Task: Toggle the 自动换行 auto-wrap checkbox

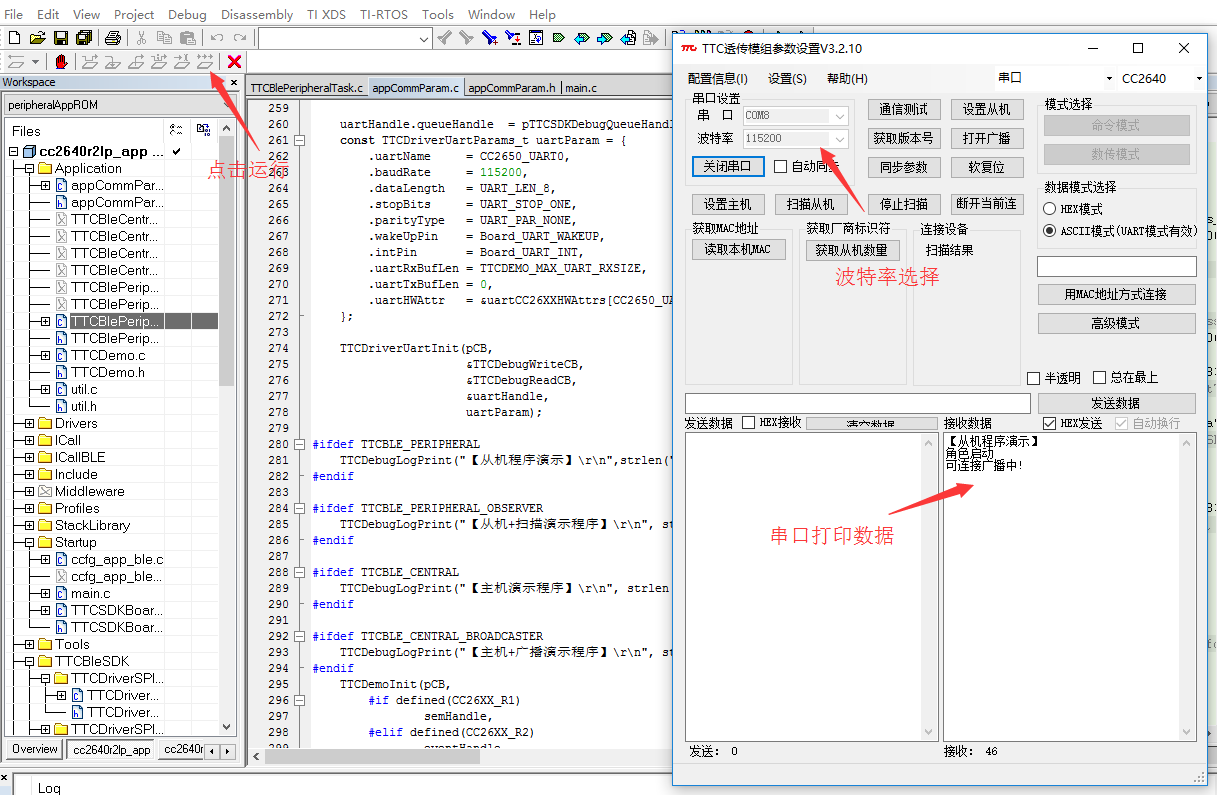Action: click(1122, 423)
